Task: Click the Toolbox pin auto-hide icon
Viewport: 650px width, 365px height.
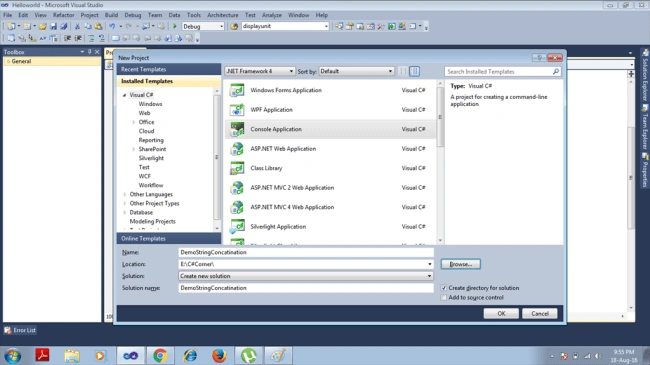Action: 90,52
